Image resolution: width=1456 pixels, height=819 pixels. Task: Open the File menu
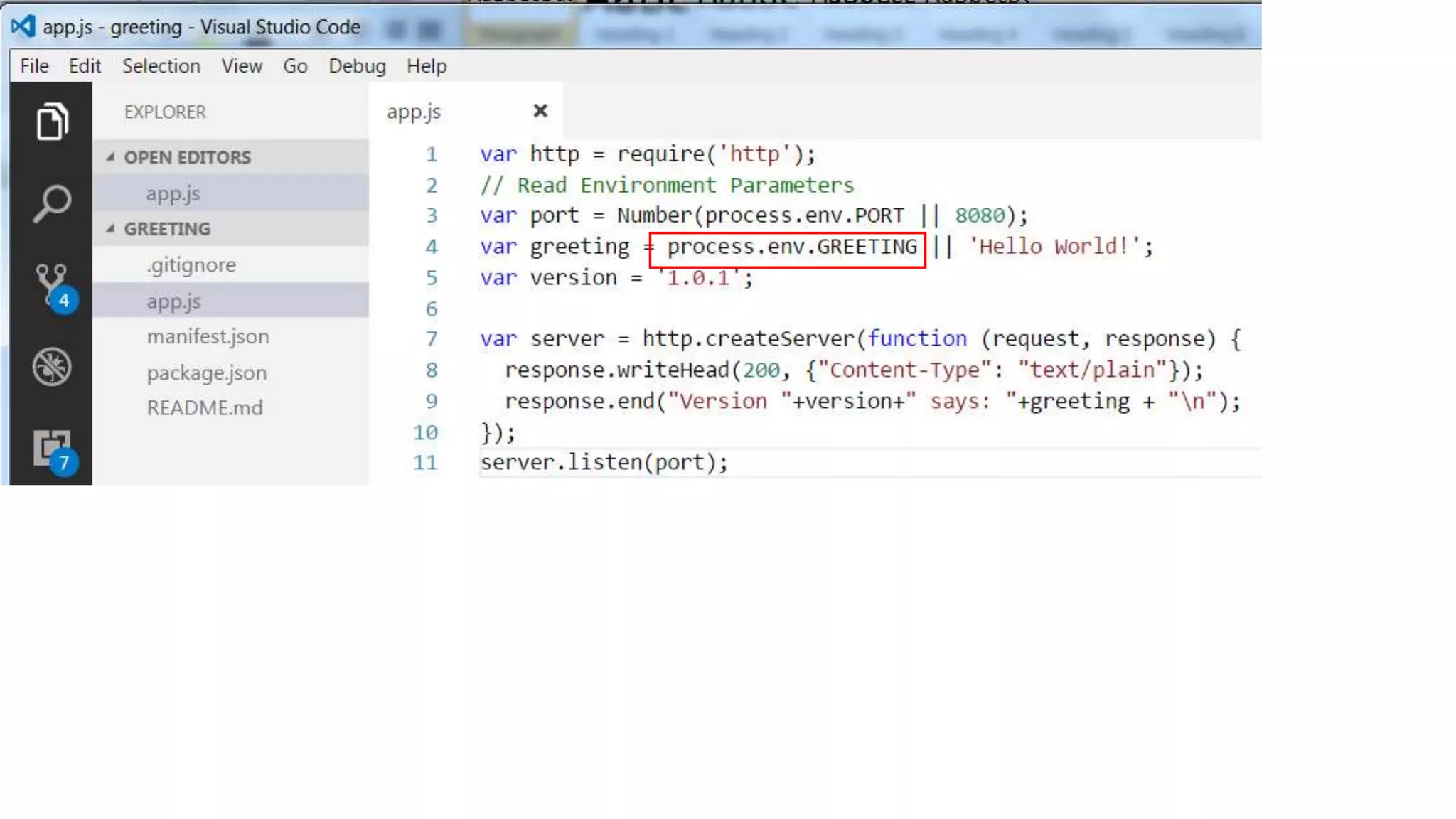pyautogui.click(x=34, y=66)
